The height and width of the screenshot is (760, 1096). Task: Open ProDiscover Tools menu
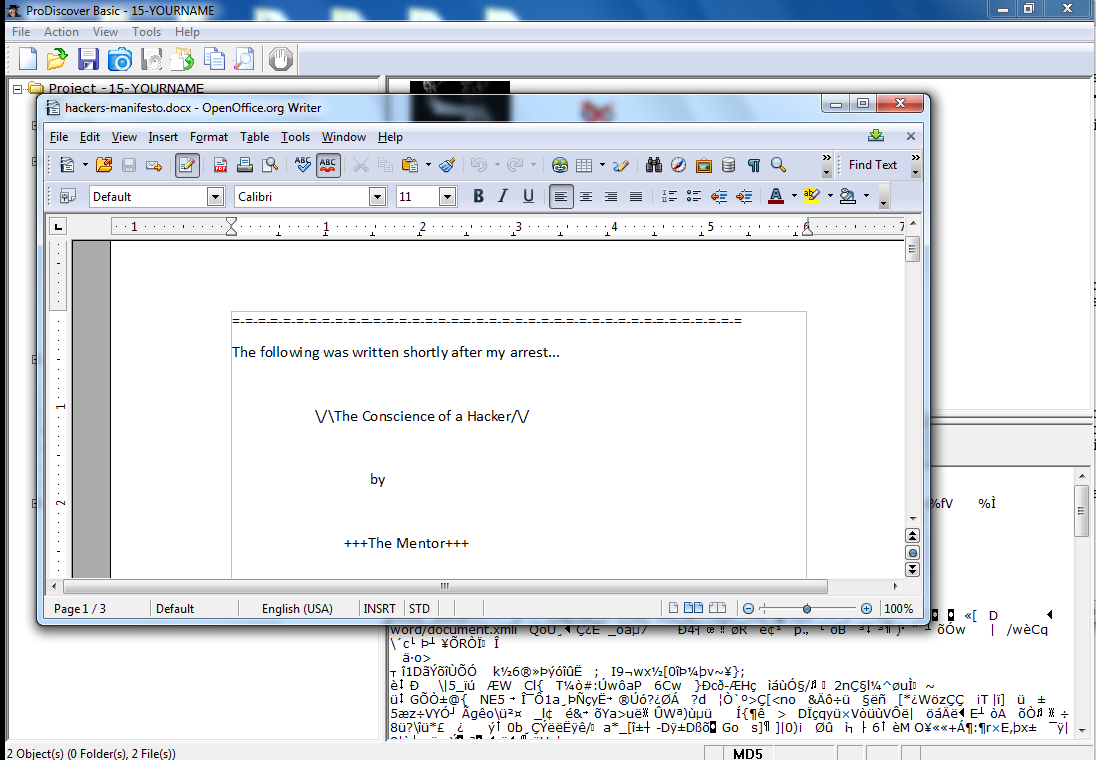coord(146,31)
